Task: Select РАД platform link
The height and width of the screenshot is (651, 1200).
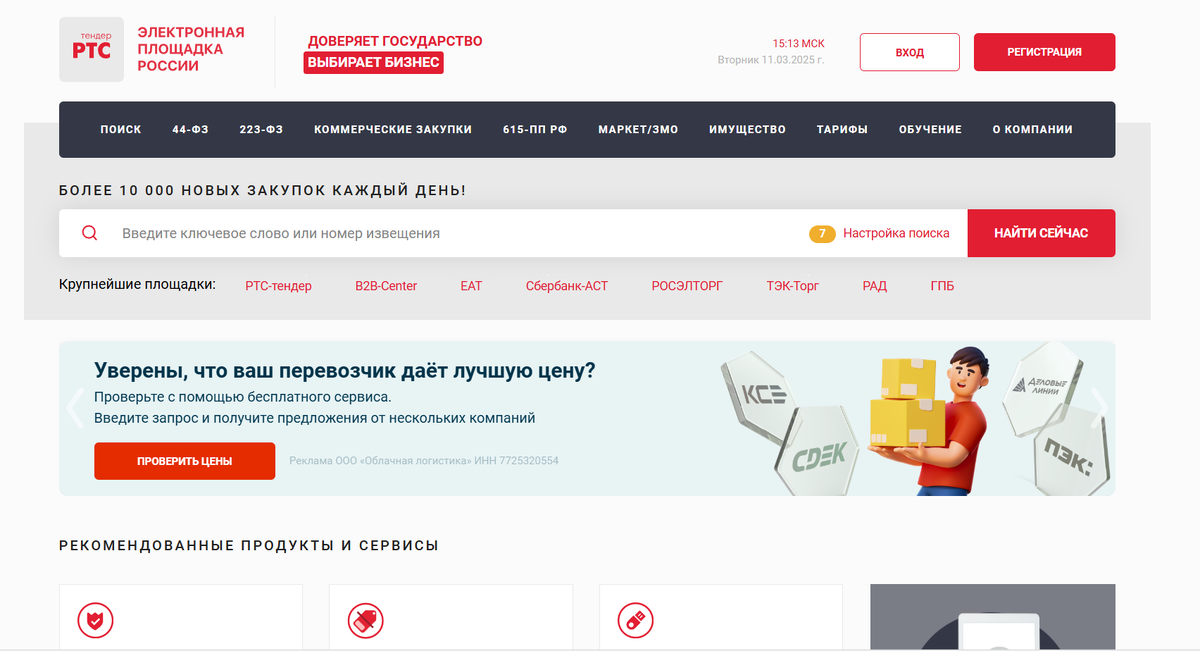Action: click(x=875, y=286)
